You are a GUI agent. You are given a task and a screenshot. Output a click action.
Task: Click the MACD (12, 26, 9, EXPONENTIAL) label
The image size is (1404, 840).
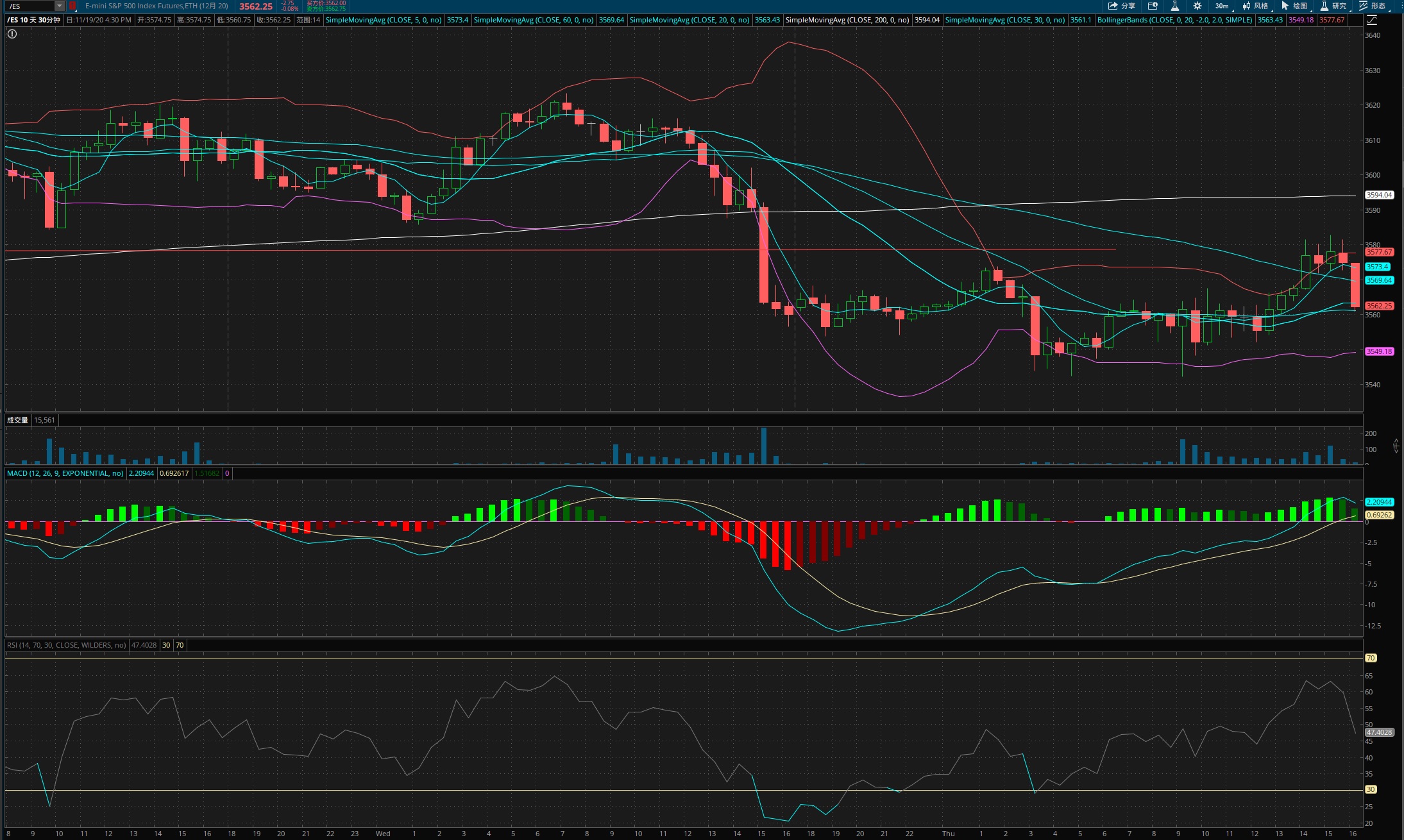click(65, 473)
